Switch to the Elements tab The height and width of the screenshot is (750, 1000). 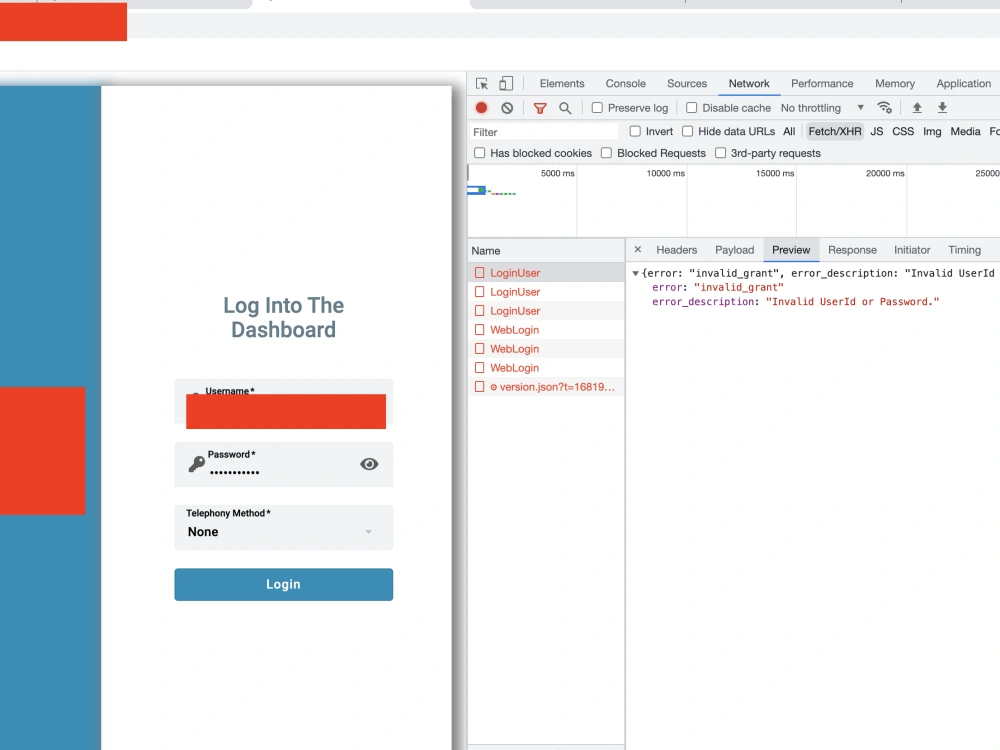click(x=562, y=84)
